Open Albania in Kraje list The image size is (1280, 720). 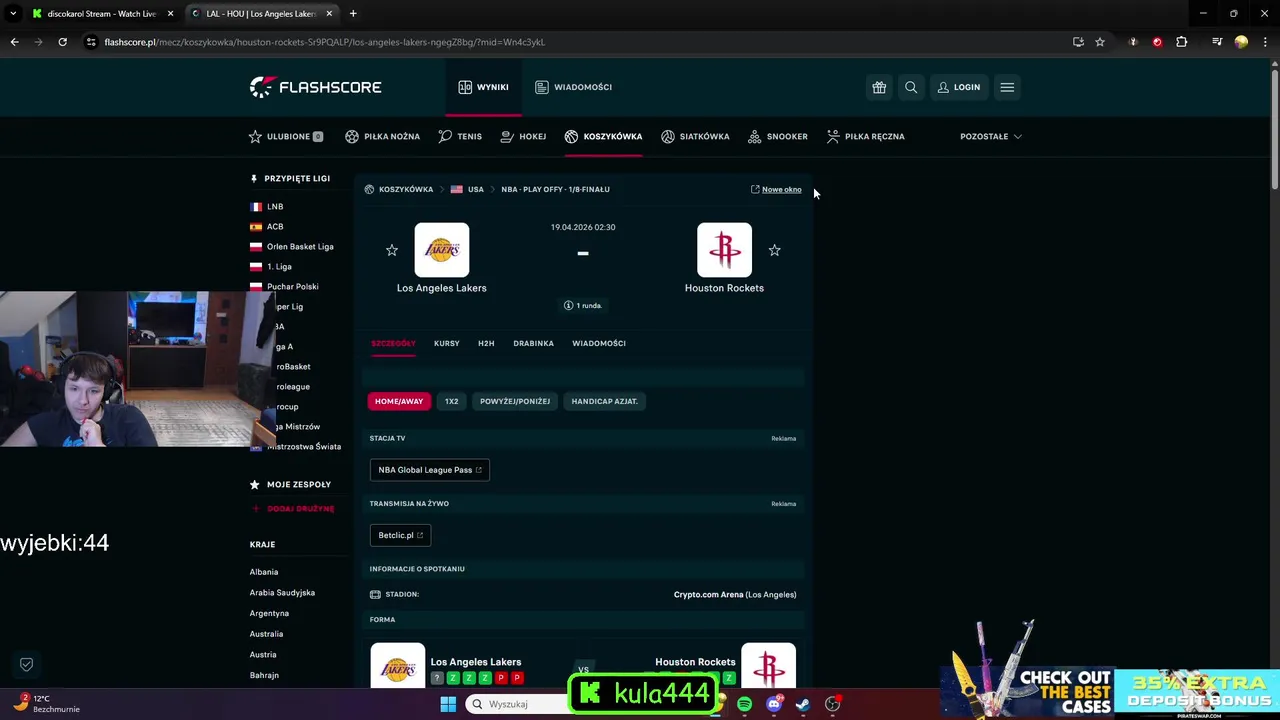click(264, 572)
